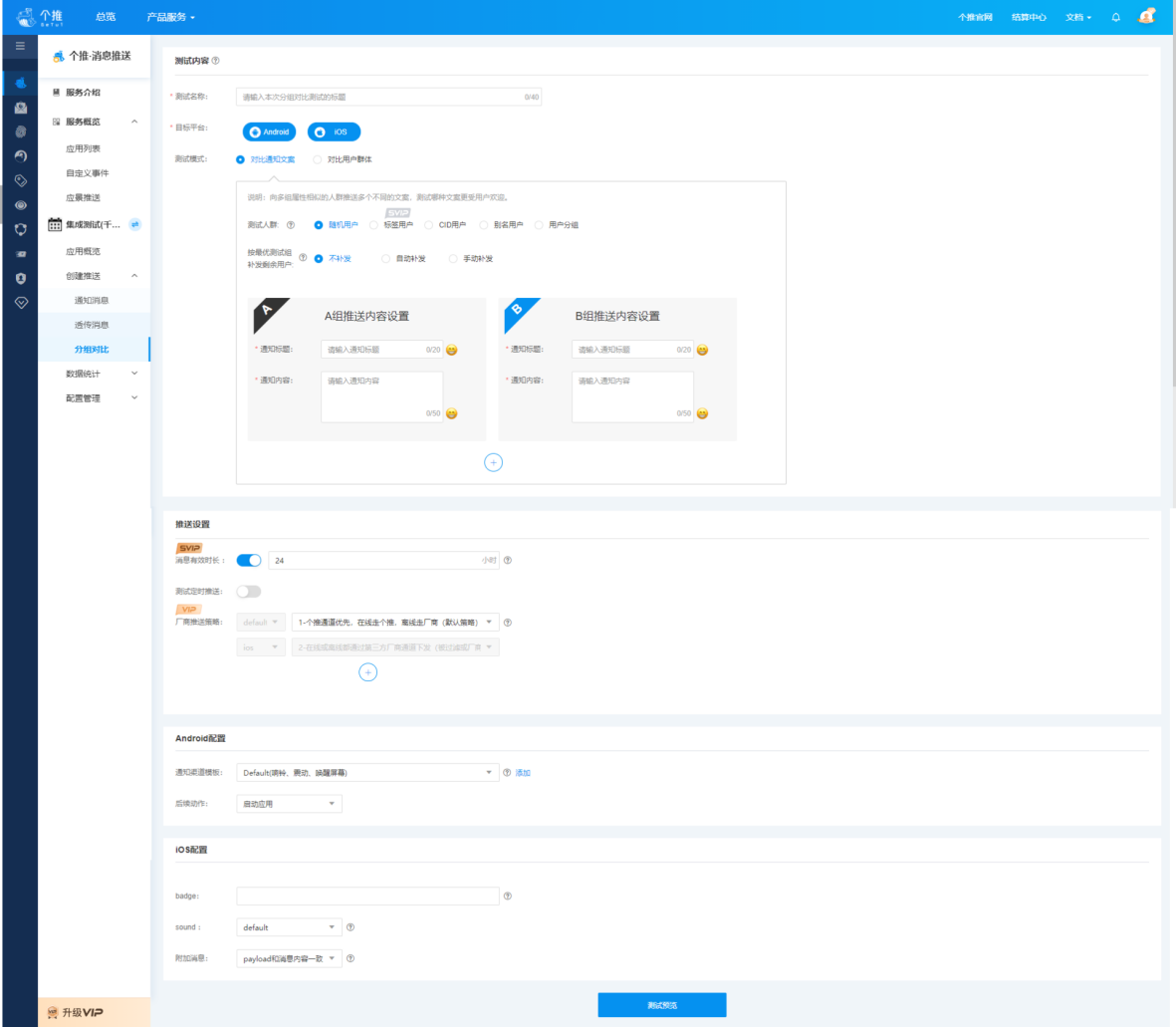
Task: Choose 自动补发 option
Action: (x=403, y=259)
